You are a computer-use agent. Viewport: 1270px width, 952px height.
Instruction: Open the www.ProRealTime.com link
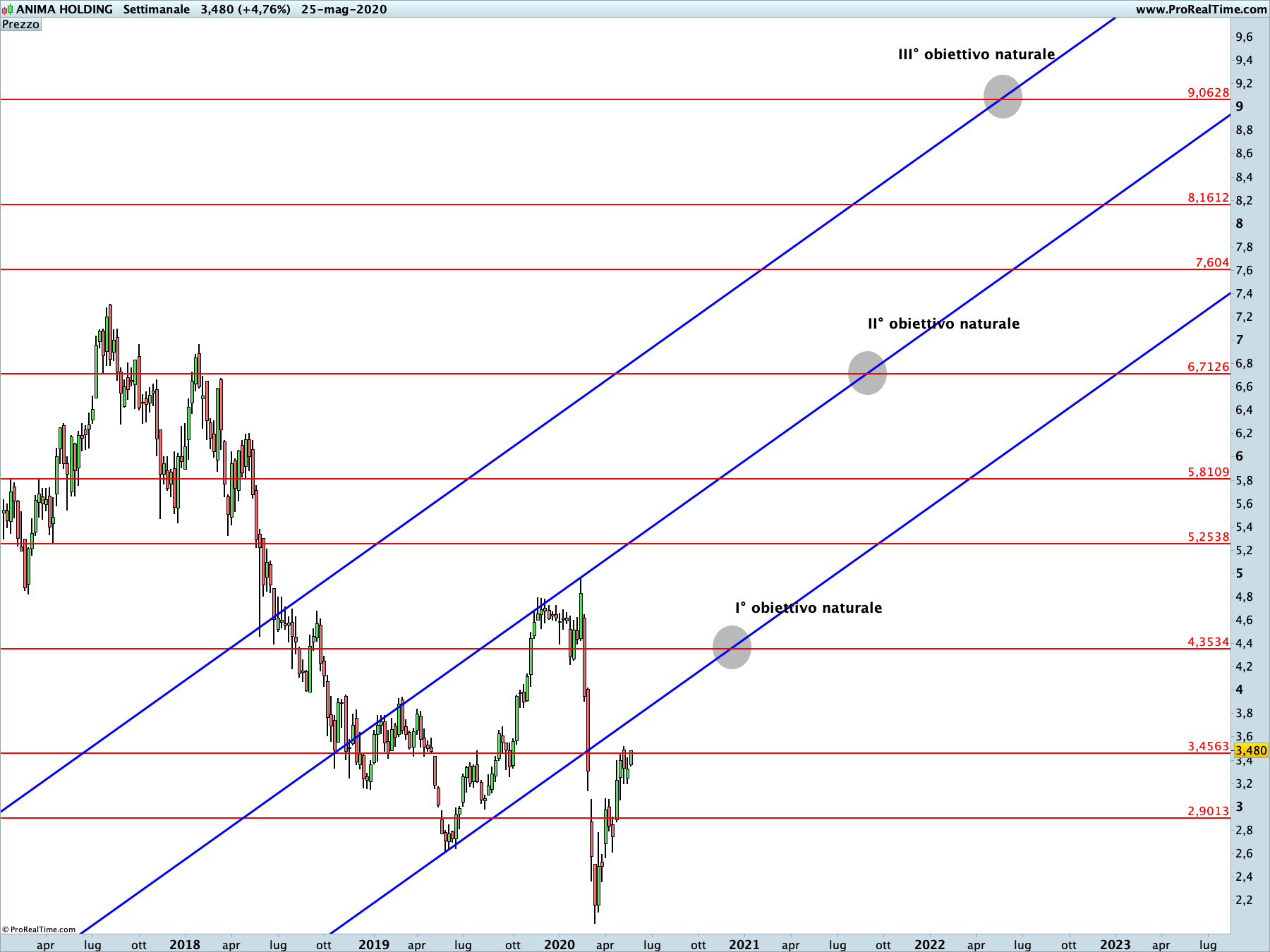pyautogui.click(x=1201, y=10)
